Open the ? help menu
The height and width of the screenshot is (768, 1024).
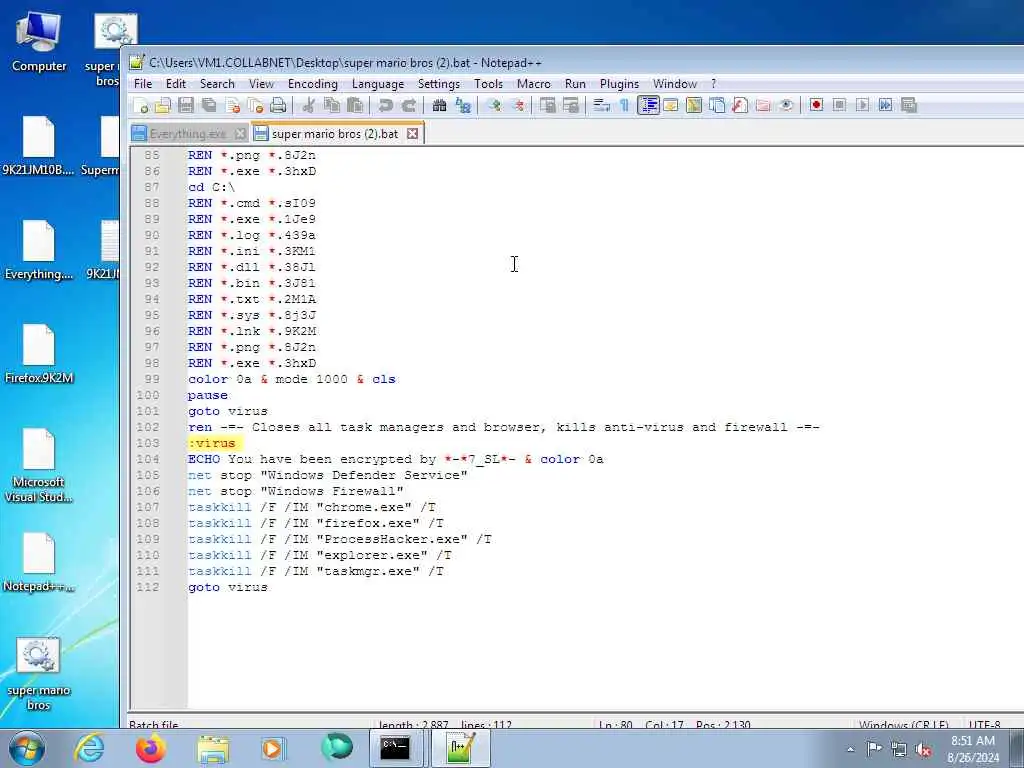point(714,84)
